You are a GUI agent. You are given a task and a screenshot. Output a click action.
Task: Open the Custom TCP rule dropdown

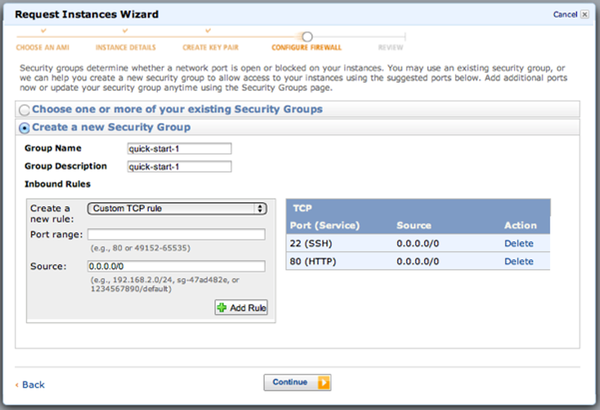click(x=177, y=209)
